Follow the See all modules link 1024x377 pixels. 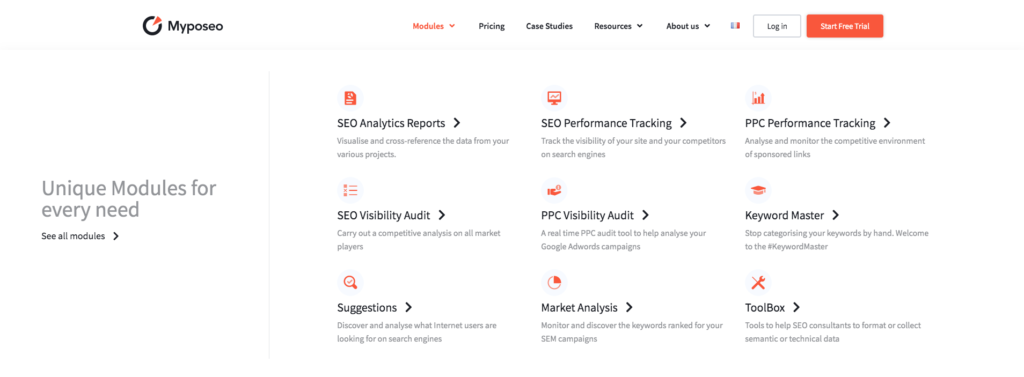click(80, 237)
